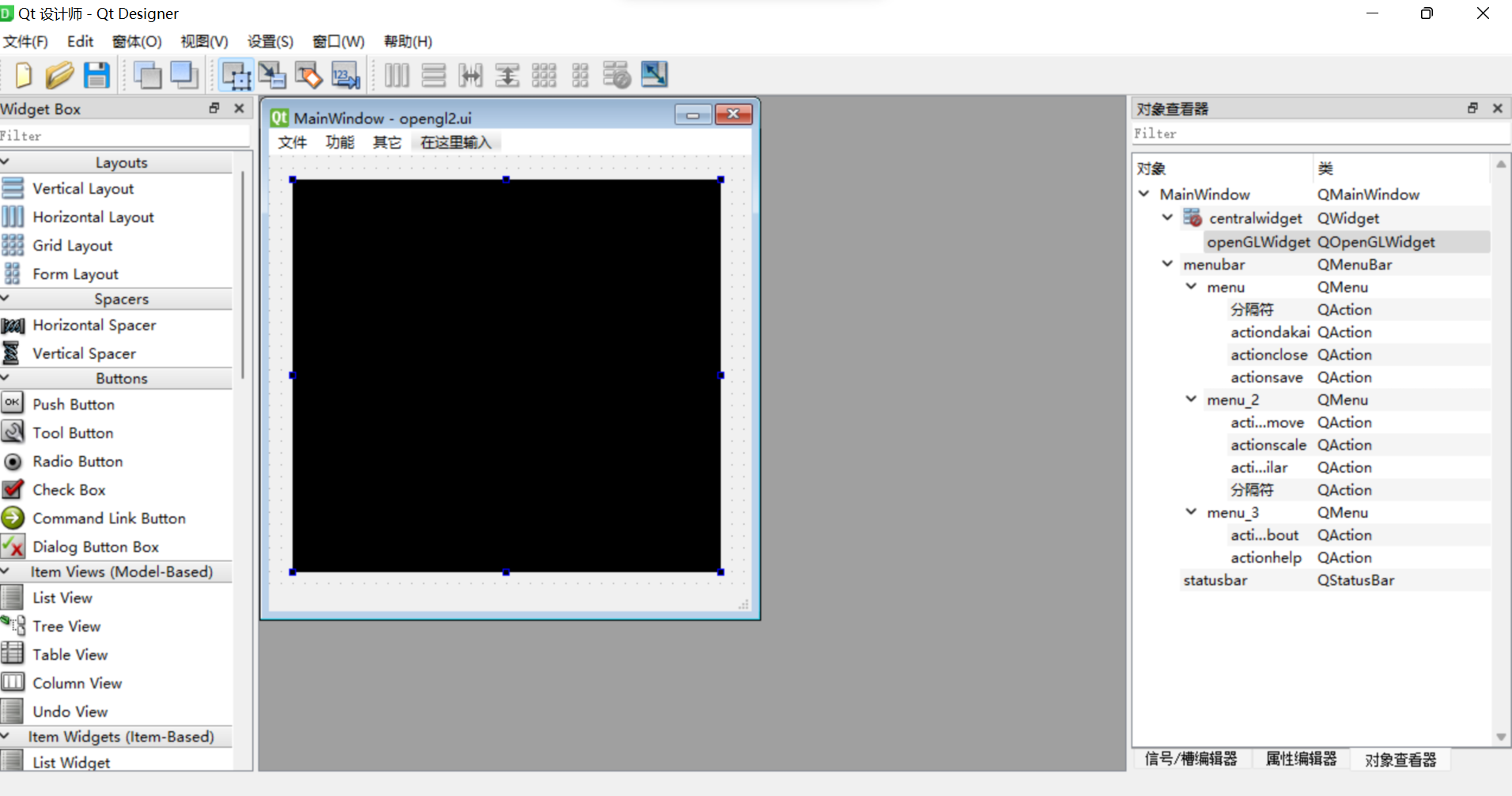The image size is (1512, 796).
Task: Select the openGLWidget black canvas in the form
Action: 506,375
